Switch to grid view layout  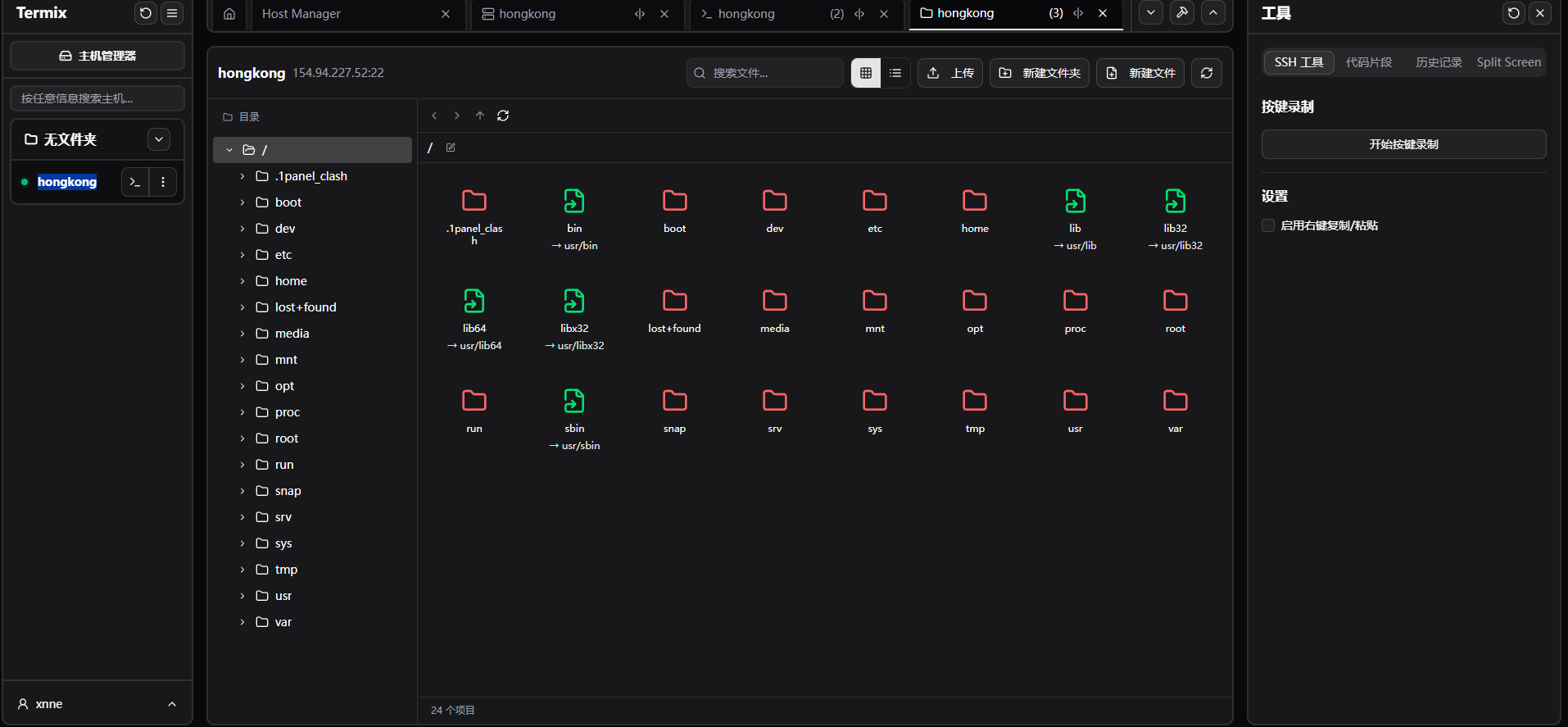point(866,73)
